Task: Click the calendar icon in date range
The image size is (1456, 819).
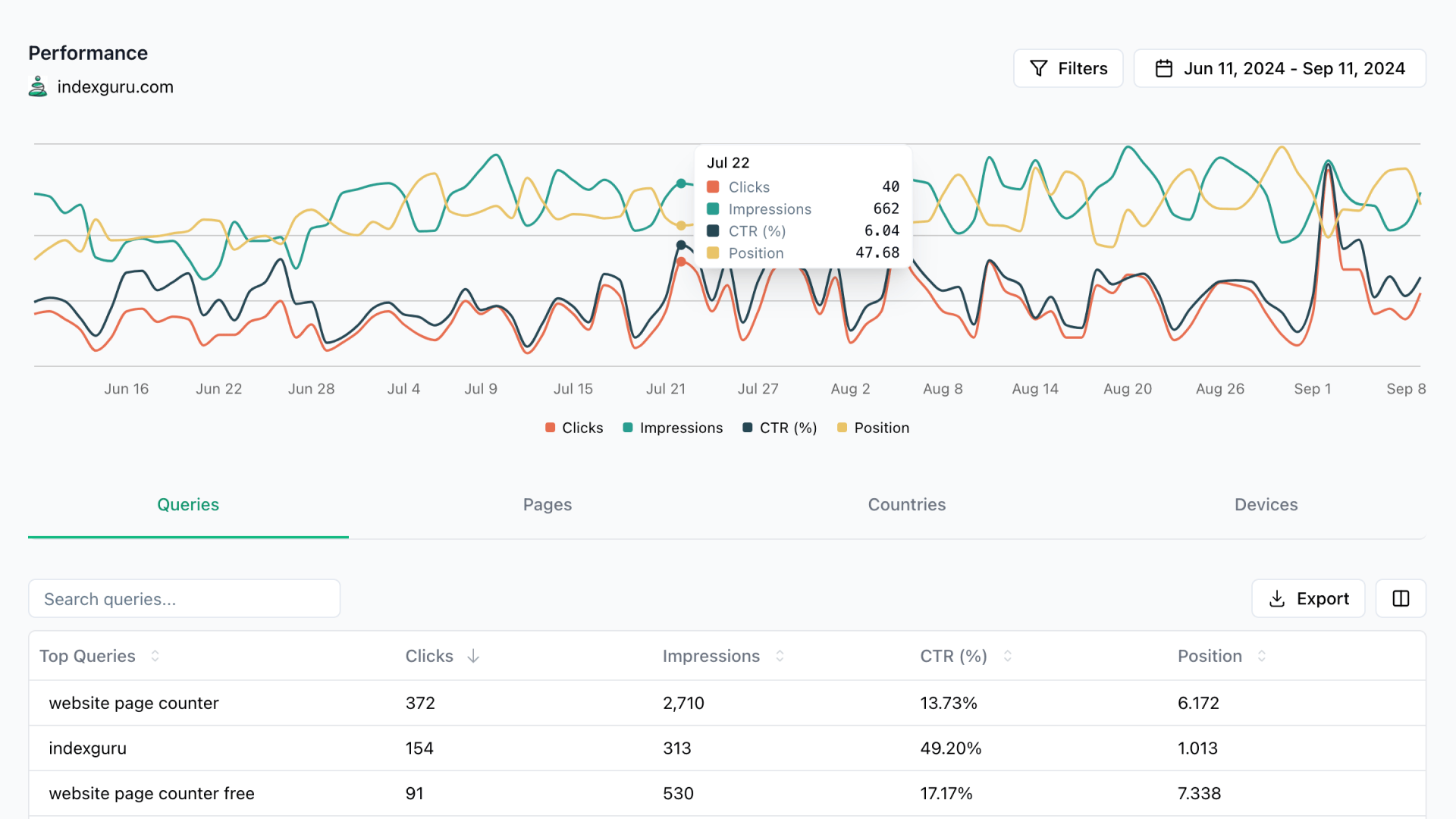Action: point(1163,69)
